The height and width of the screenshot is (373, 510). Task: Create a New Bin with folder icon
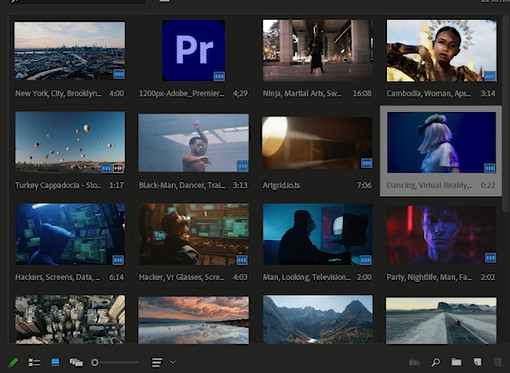pos(456,362)
